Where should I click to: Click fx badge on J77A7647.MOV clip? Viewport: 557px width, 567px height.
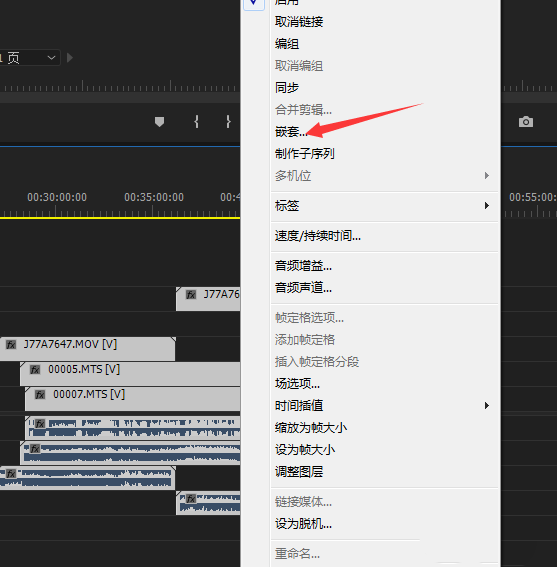(x=11, y=345)
